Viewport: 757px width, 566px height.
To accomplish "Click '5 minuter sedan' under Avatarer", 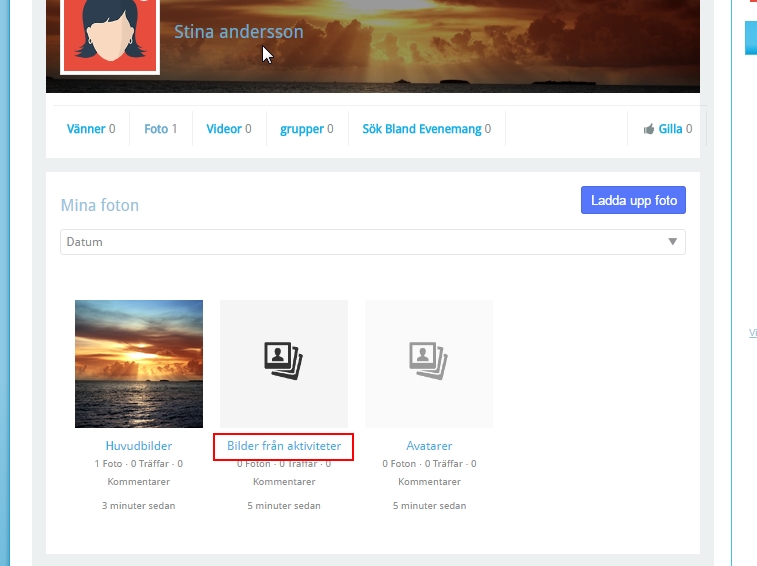I will point(430,506).
